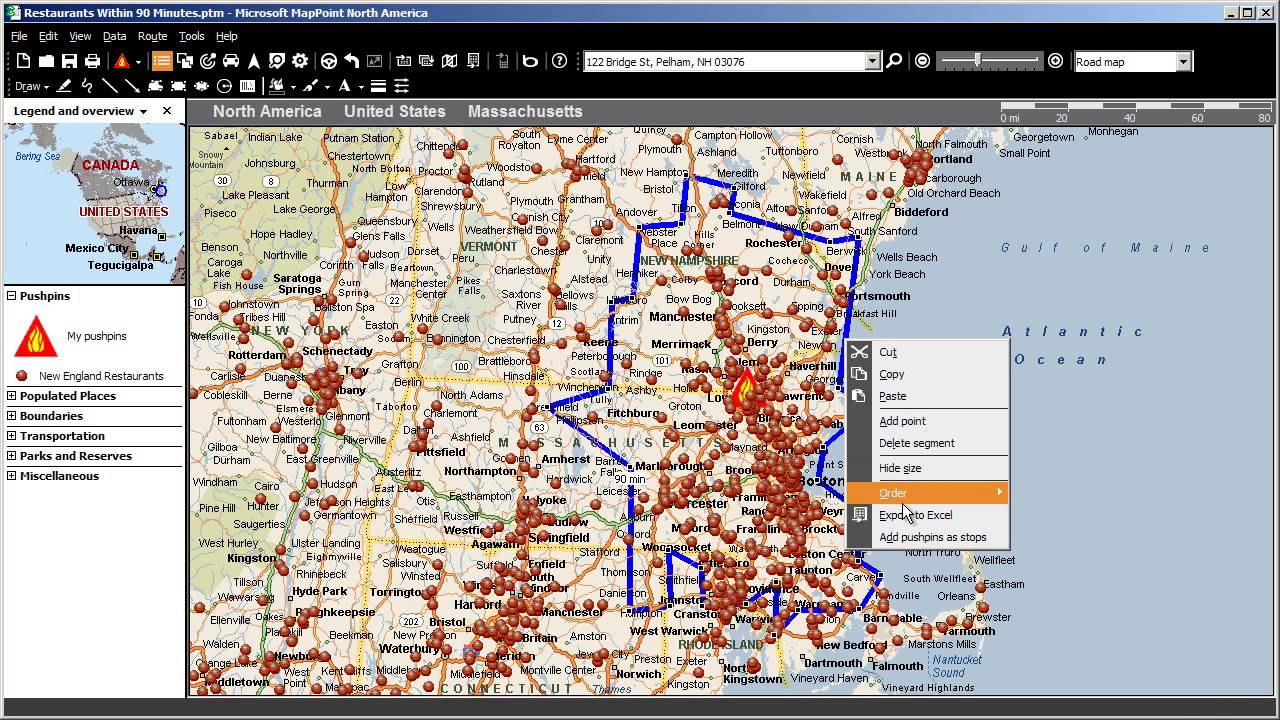Click the curved back arrow icon
Image resolution: width=1280 pixels, height=720 pixels.
point(351,61)
